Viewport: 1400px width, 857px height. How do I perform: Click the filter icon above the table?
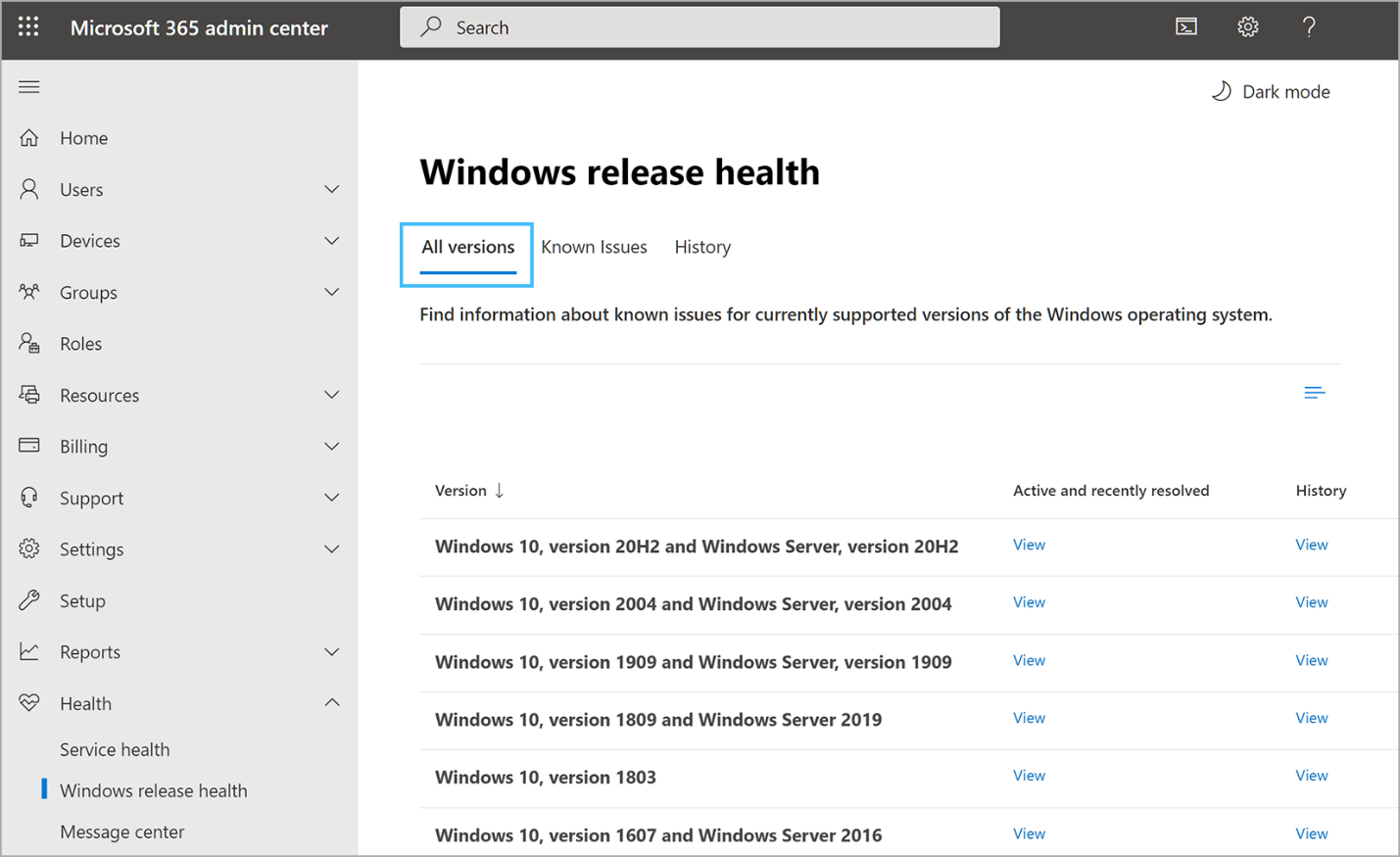(x=1314, y=392)
